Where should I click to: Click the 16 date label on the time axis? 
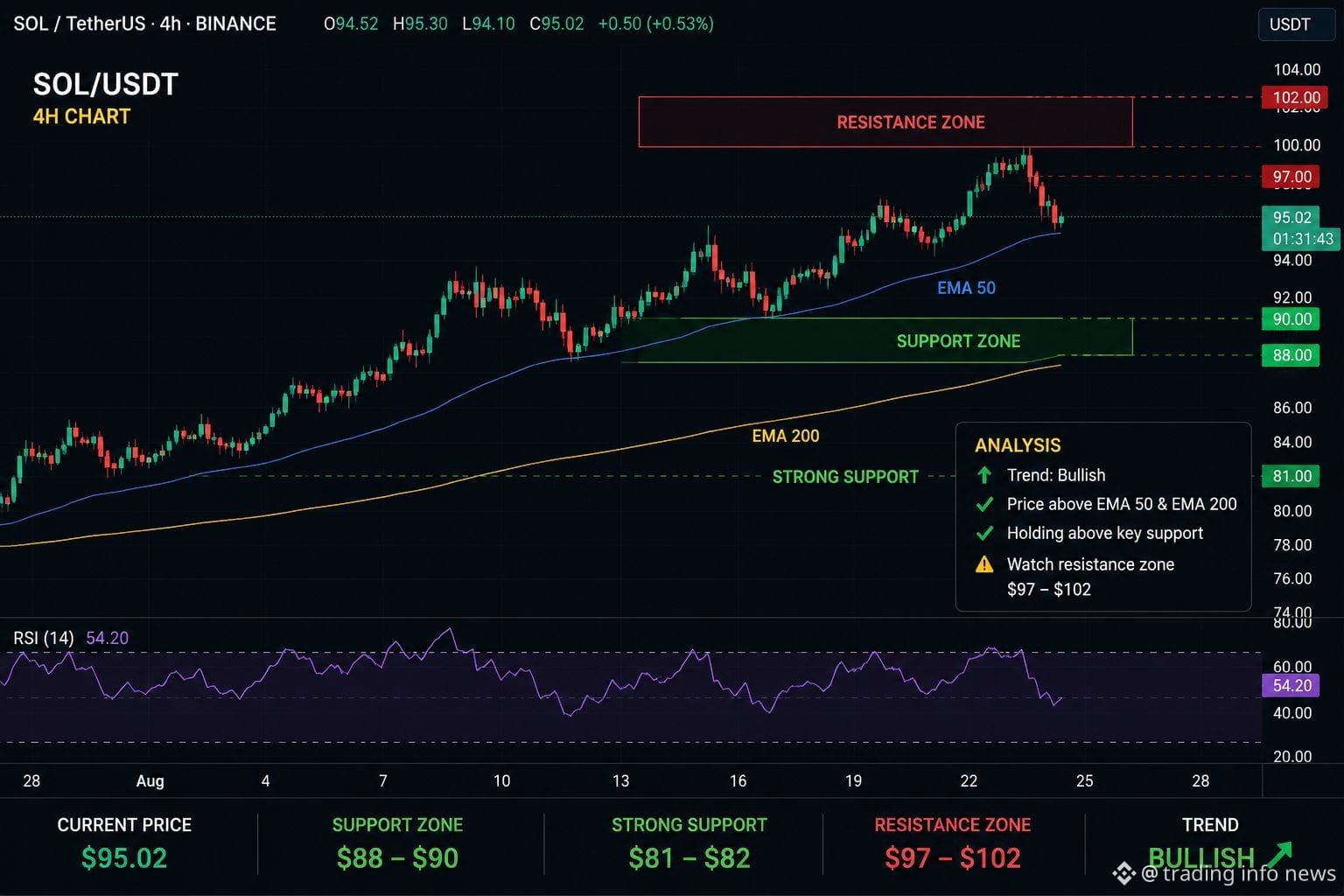pos(738,780)
